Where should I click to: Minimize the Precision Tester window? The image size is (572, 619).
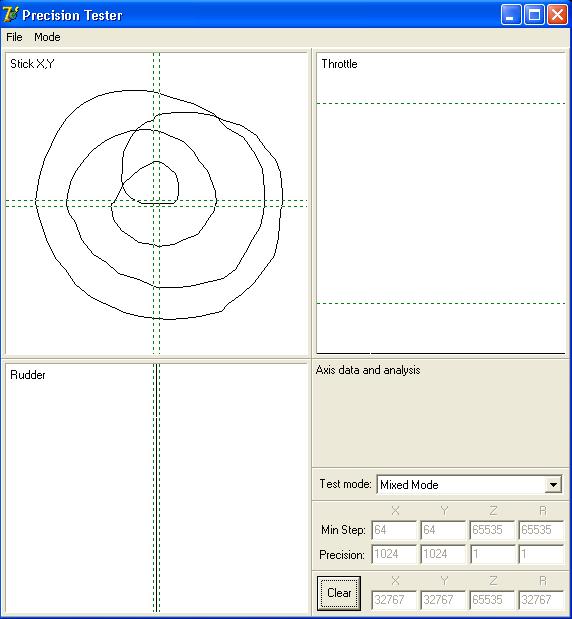(x=511, y=15)
